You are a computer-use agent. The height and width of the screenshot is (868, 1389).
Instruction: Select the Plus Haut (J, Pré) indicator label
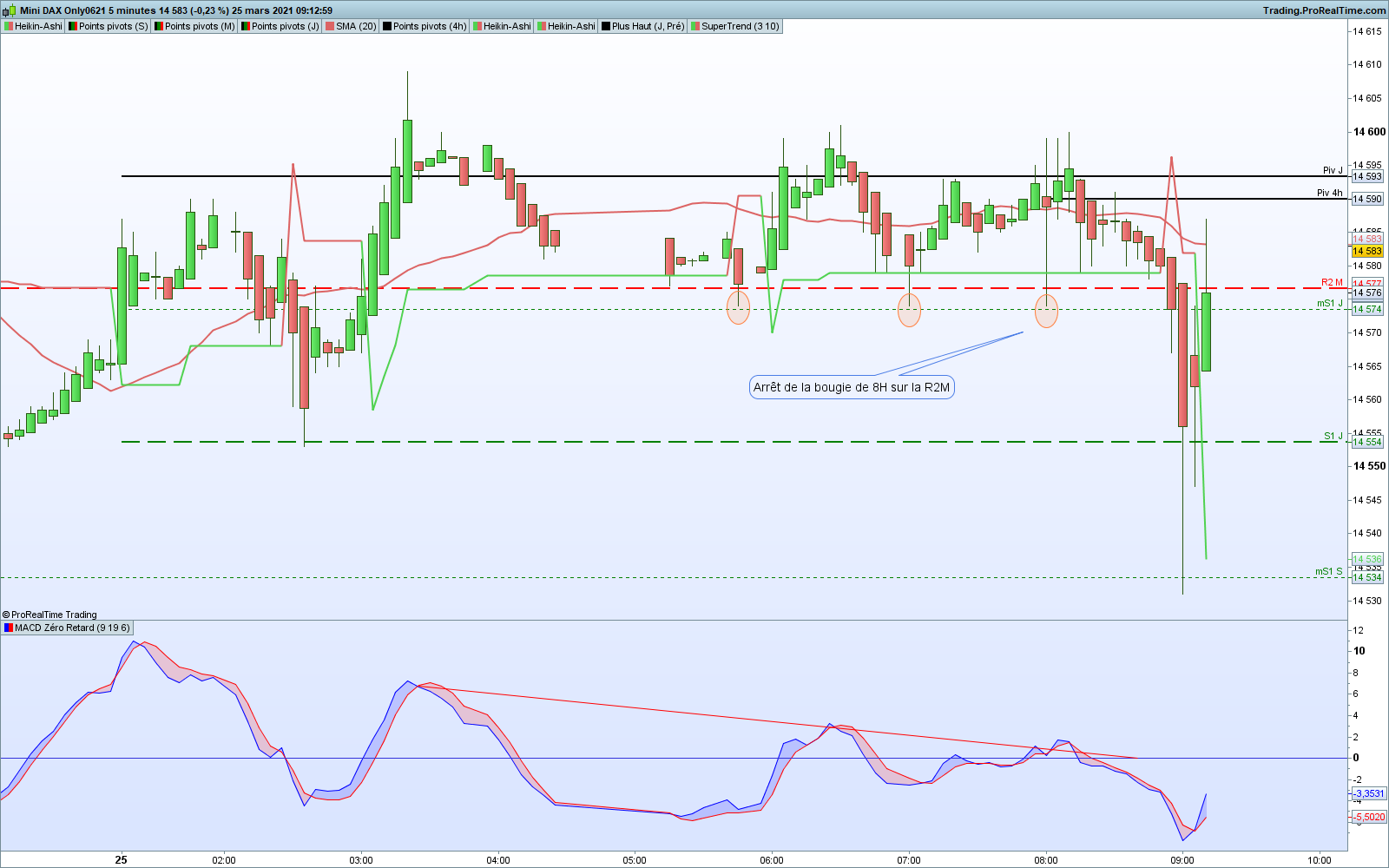tap(642, 26)
